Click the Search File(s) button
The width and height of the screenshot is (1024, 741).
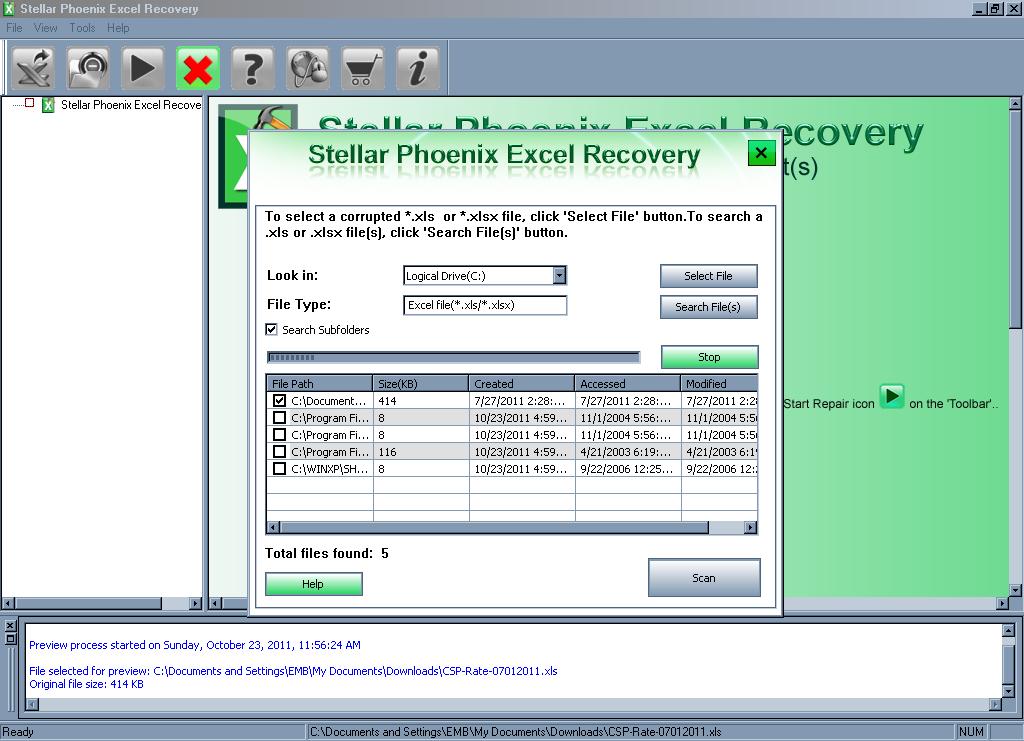(709, 307)
